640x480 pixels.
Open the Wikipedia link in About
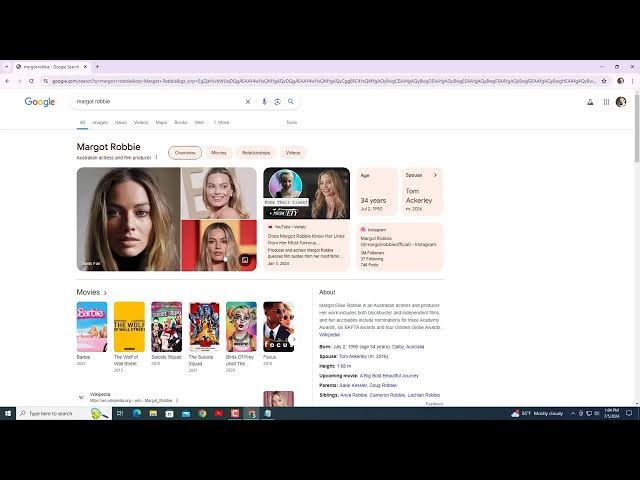329,335
